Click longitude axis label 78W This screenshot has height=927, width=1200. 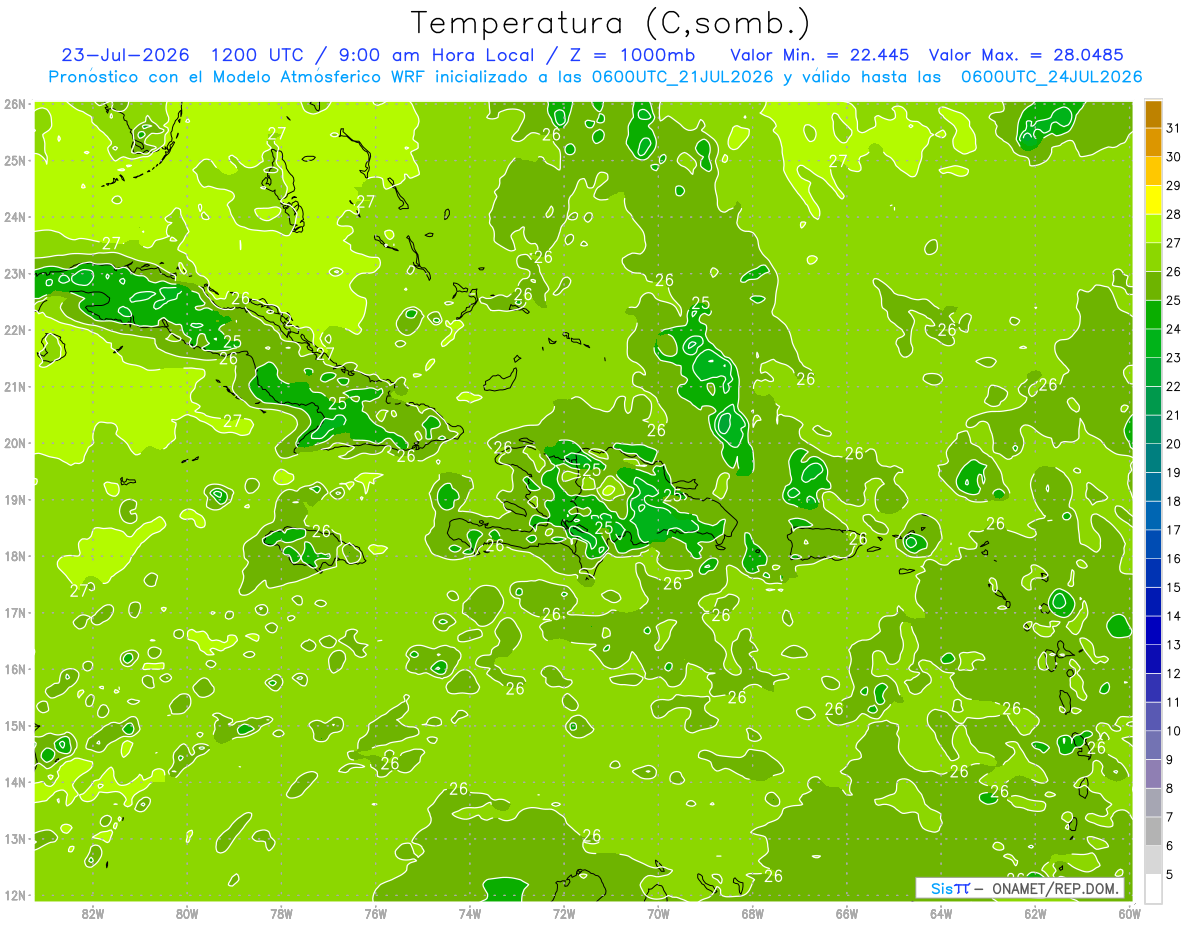pos(281,912)
